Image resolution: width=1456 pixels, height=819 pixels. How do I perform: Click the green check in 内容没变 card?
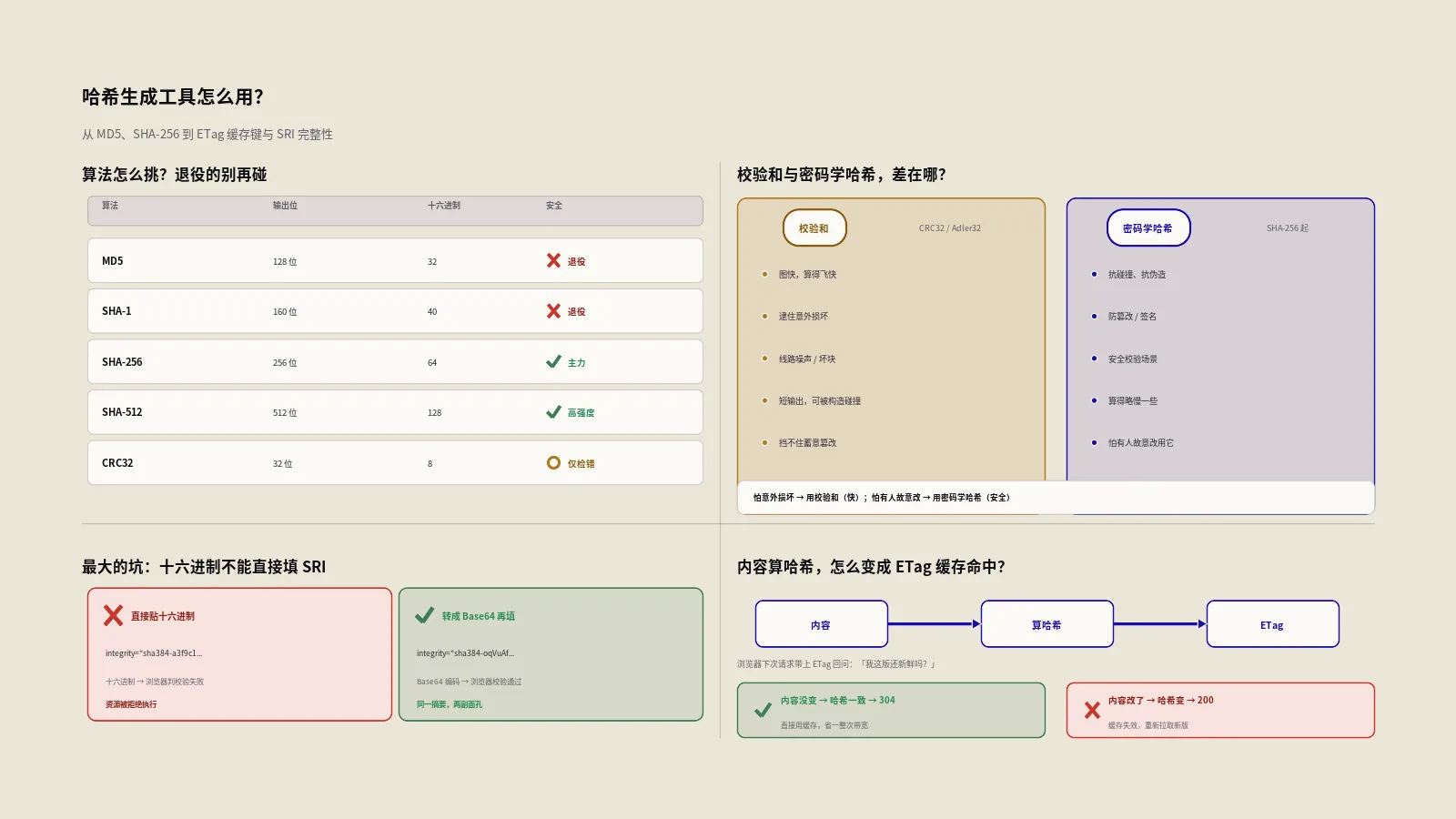pos(763,711)
